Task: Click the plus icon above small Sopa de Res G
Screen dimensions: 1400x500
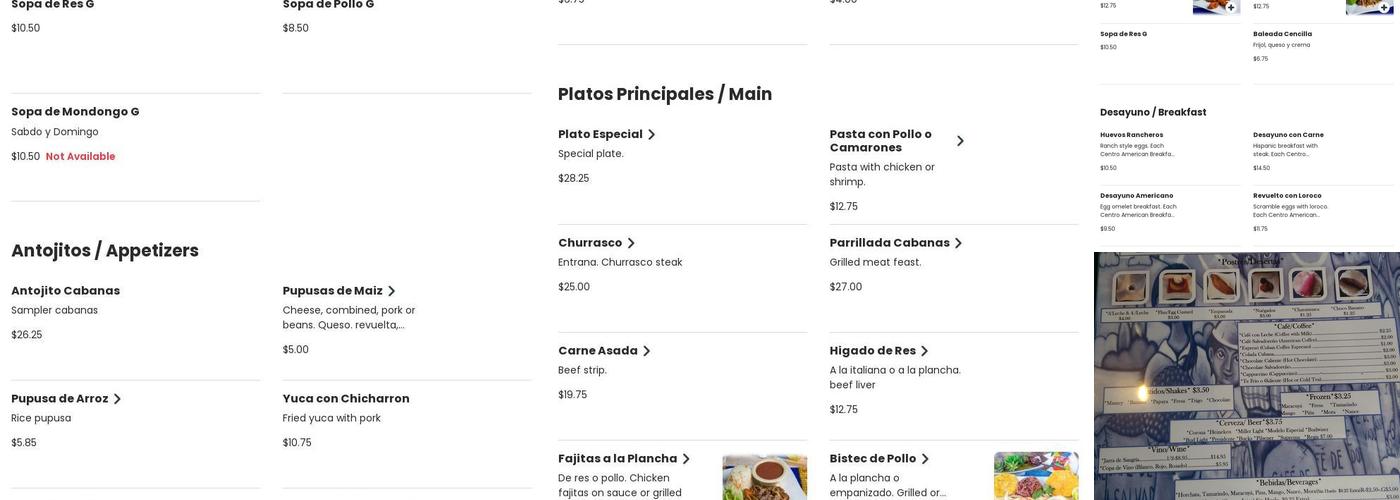Action: click(1231, 7)
